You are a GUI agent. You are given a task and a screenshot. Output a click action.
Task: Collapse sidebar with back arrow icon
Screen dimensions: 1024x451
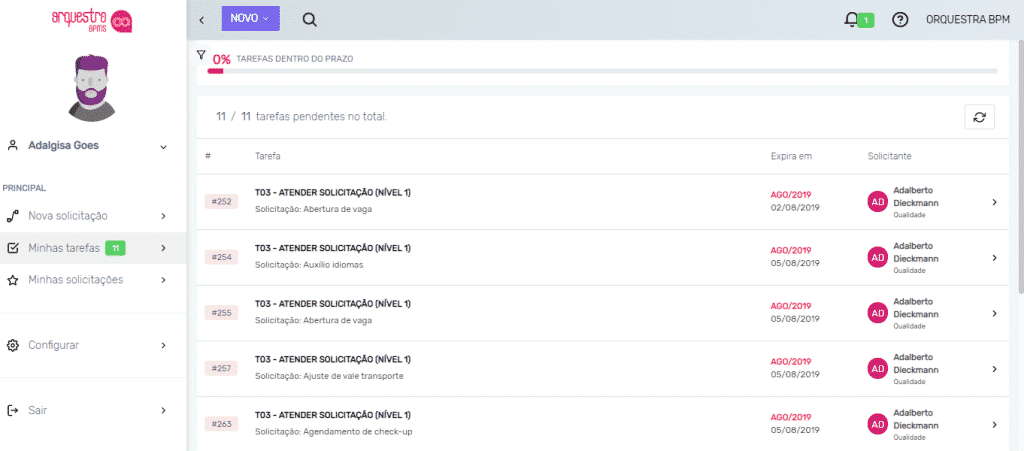202,20
